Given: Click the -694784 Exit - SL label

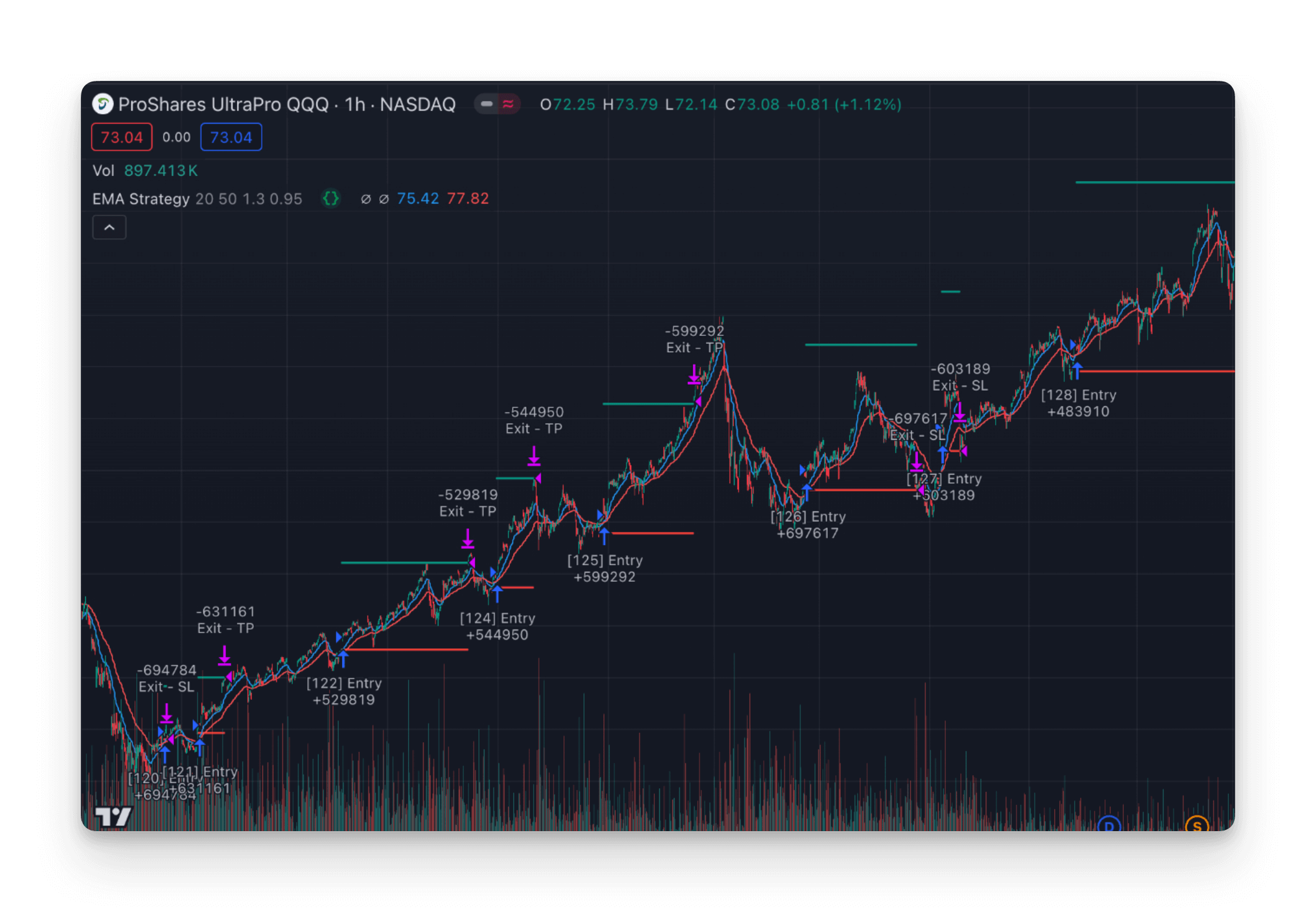Looking at the screenshot, I should pyautogui.click(x=167, y=678).
